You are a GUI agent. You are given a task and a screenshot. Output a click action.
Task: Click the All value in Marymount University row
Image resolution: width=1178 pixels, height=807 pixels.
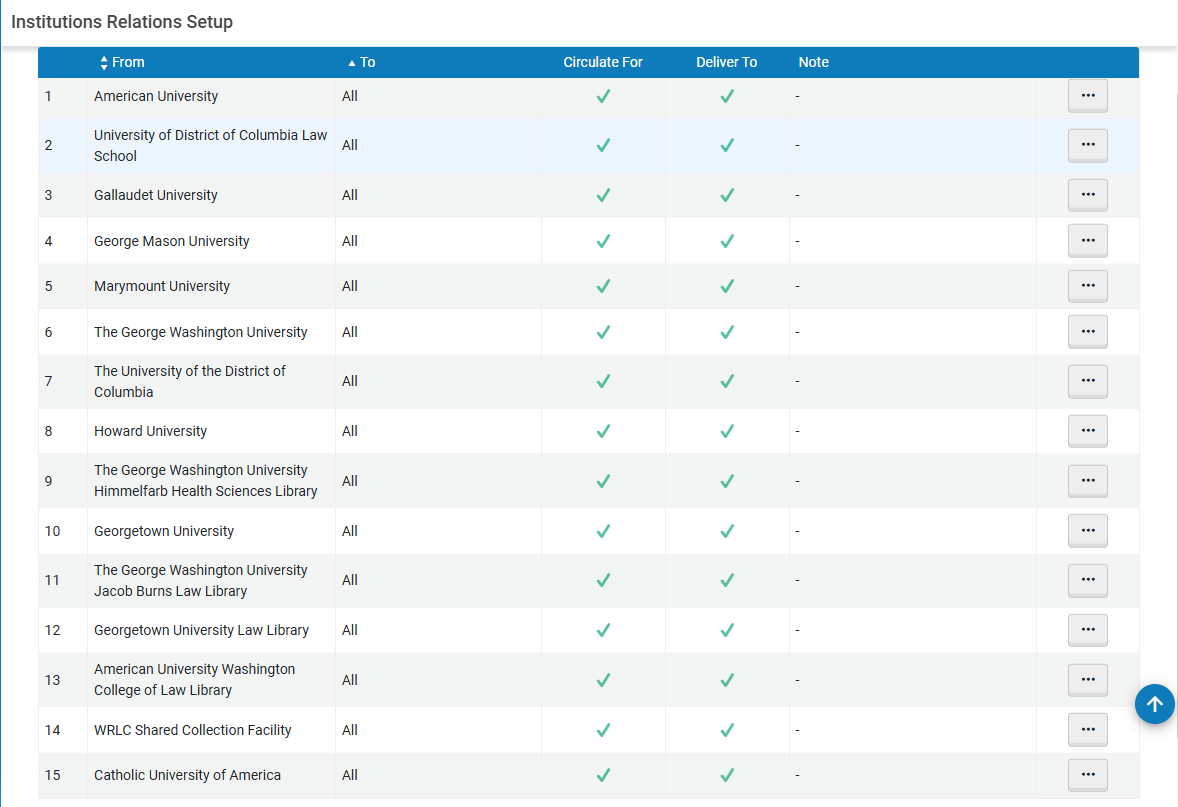pos(349,286)
